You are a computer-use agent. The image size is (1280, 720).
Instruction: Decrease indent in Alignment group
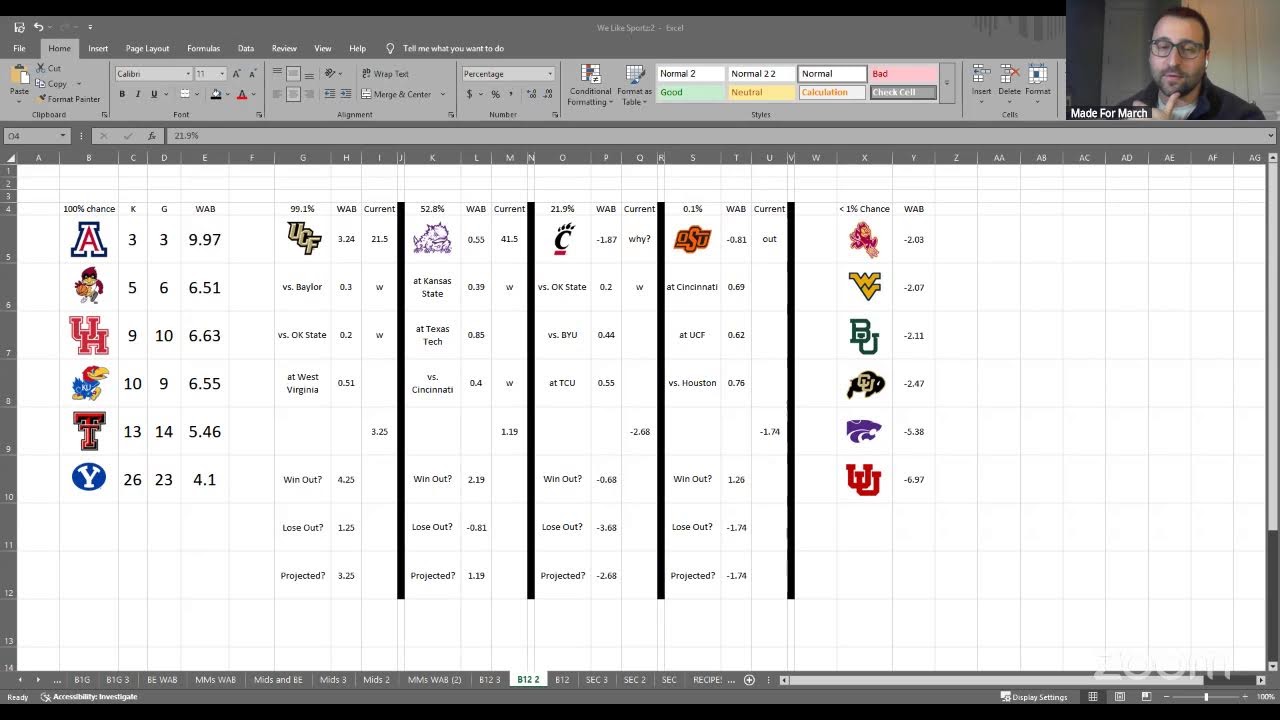(329, 94)
